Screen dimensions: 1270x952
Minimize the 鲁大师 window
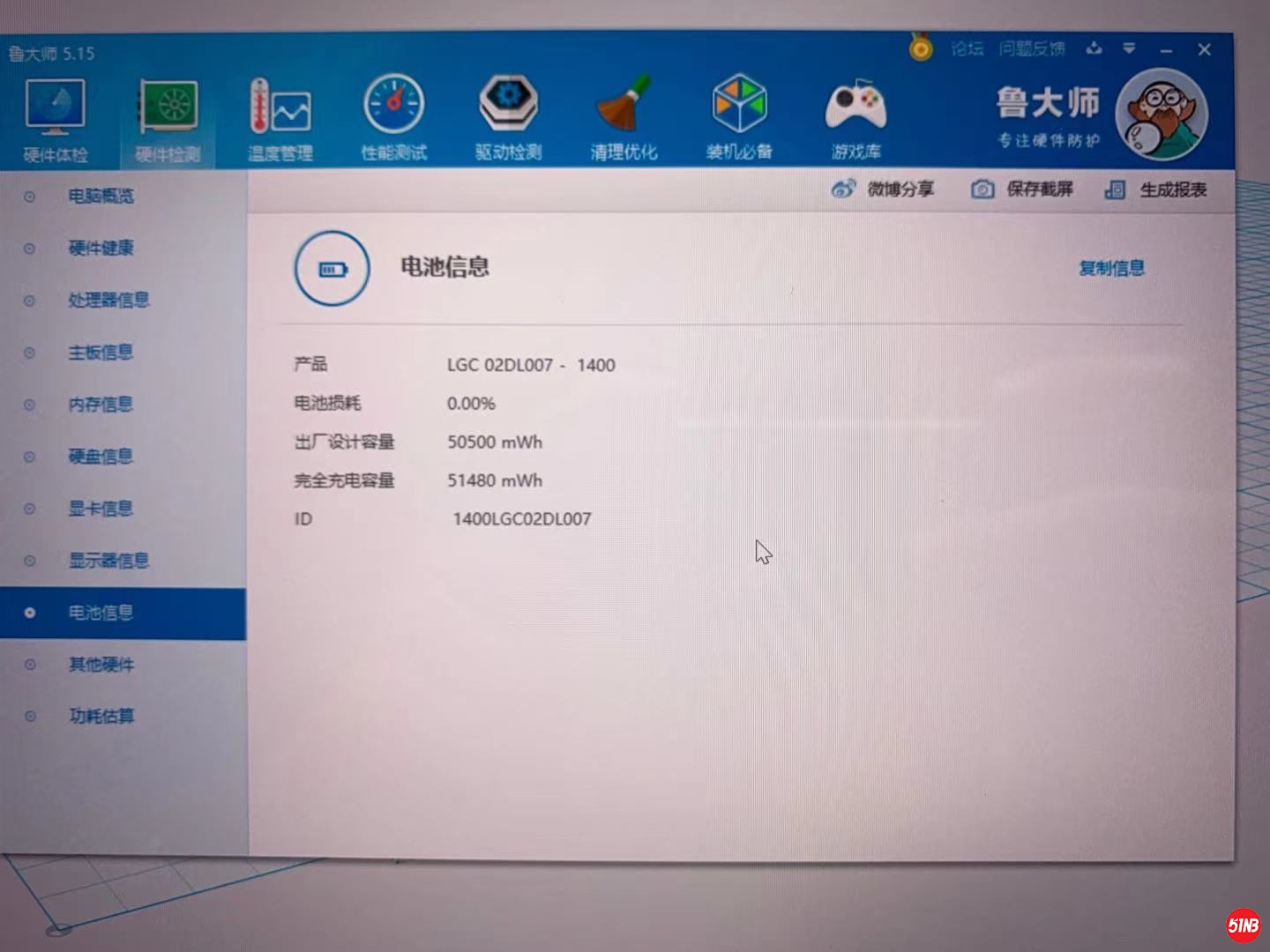point(1166,50)
